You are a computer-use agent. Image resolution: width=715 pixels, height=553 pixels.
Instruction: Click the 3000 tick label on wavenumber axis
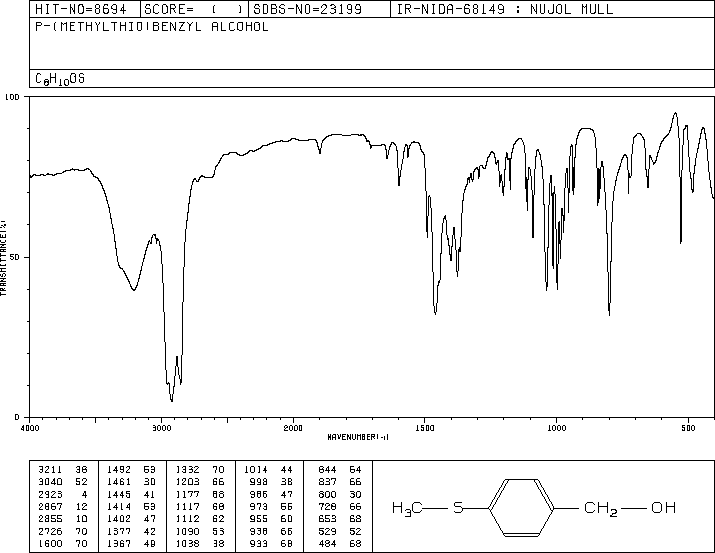pyautogui.click(x=161, y=428)
